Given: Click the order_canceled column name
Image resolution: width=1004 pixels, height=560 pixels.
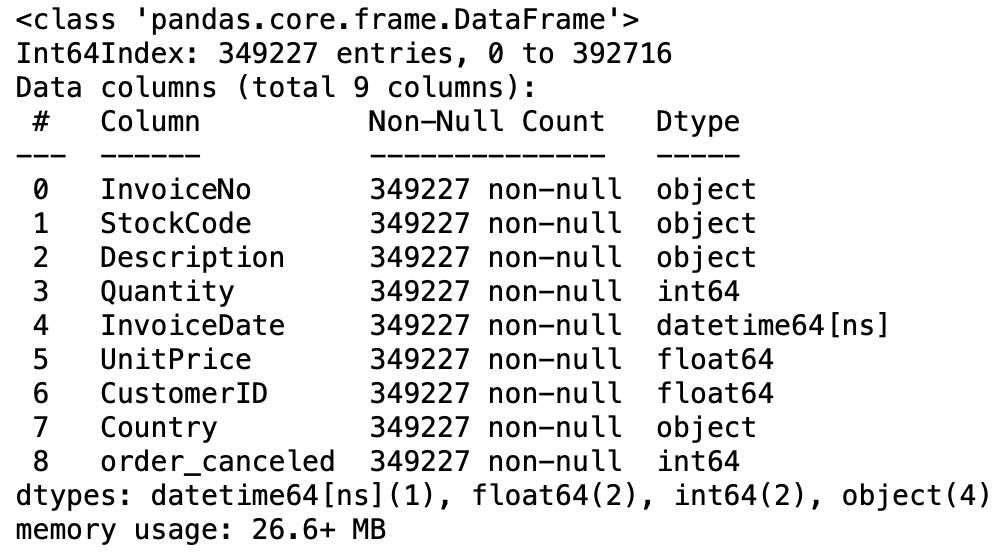Looking at the screenshot, I should [x=217, y=461].
